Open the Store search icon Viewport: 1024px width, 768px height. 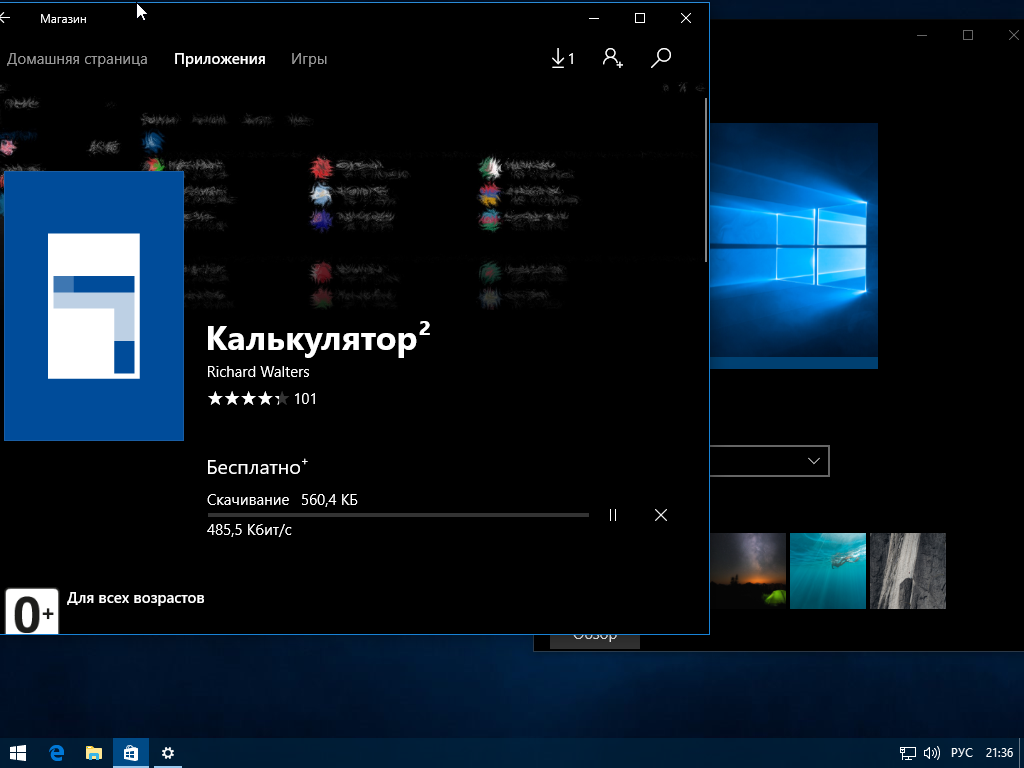(x=660, y=59)
